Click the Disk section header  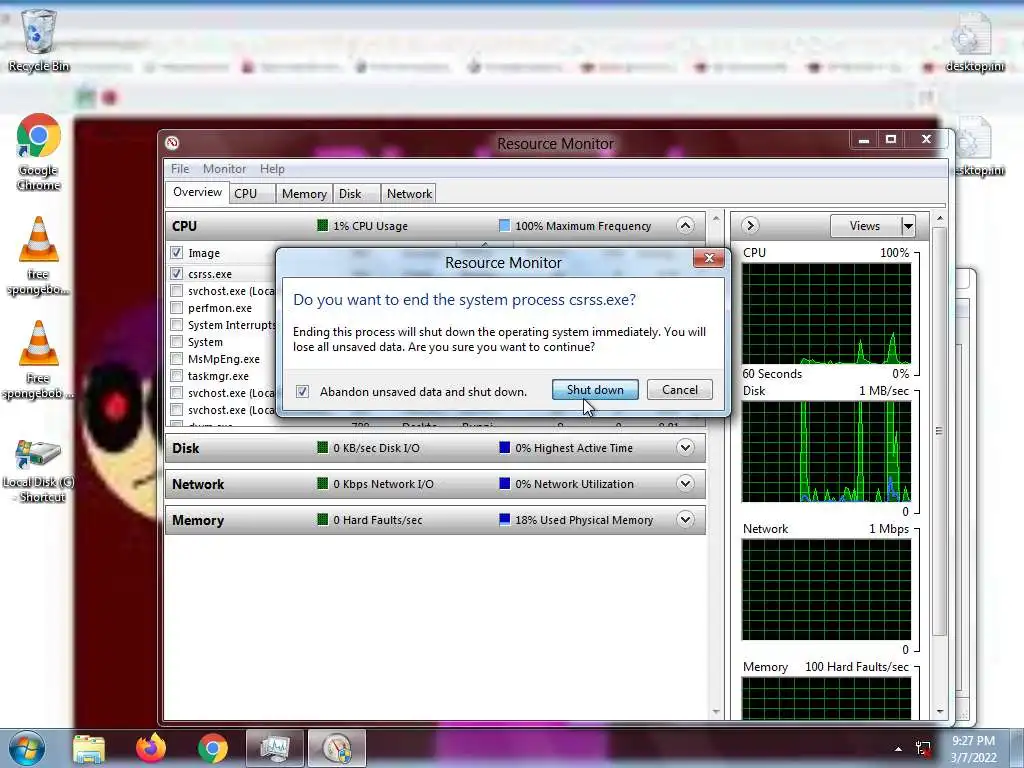[x=436, y=448]
